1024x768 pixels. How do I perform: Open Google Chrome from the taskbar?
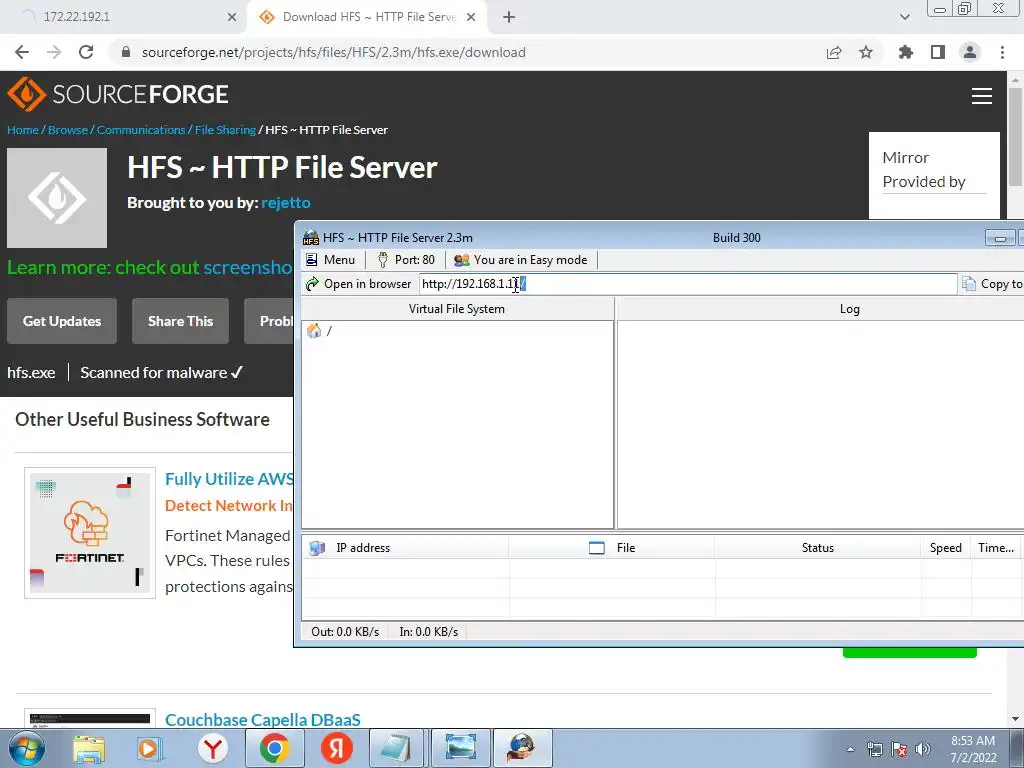[274, 748]
